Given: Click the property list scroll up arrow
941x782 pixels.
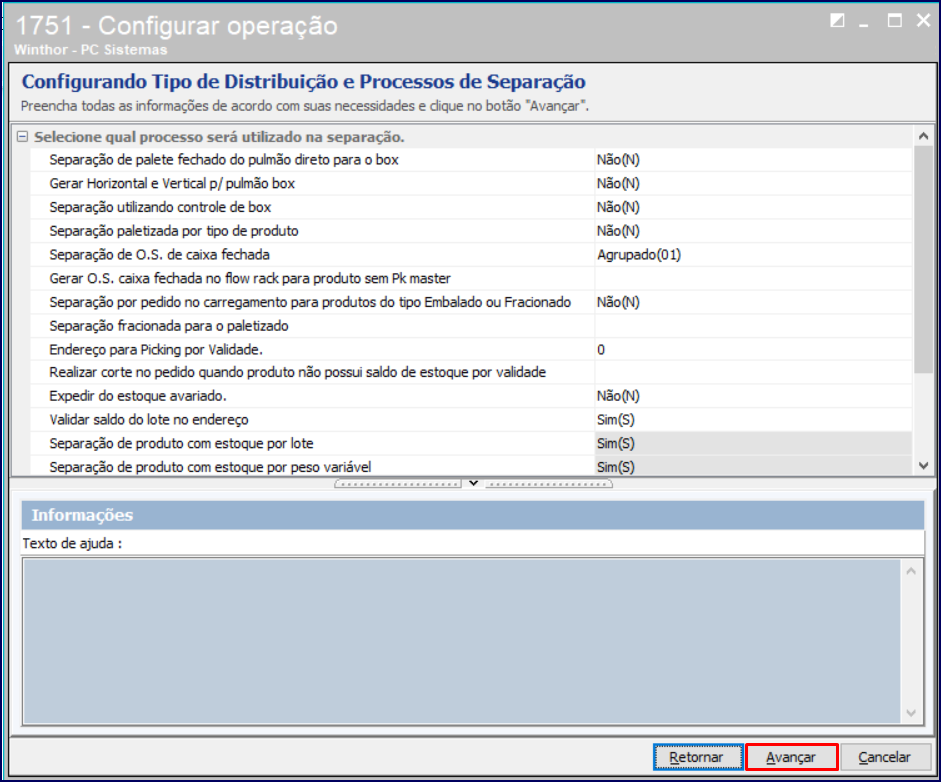Looking at the screenshot, I should [923, 136].
